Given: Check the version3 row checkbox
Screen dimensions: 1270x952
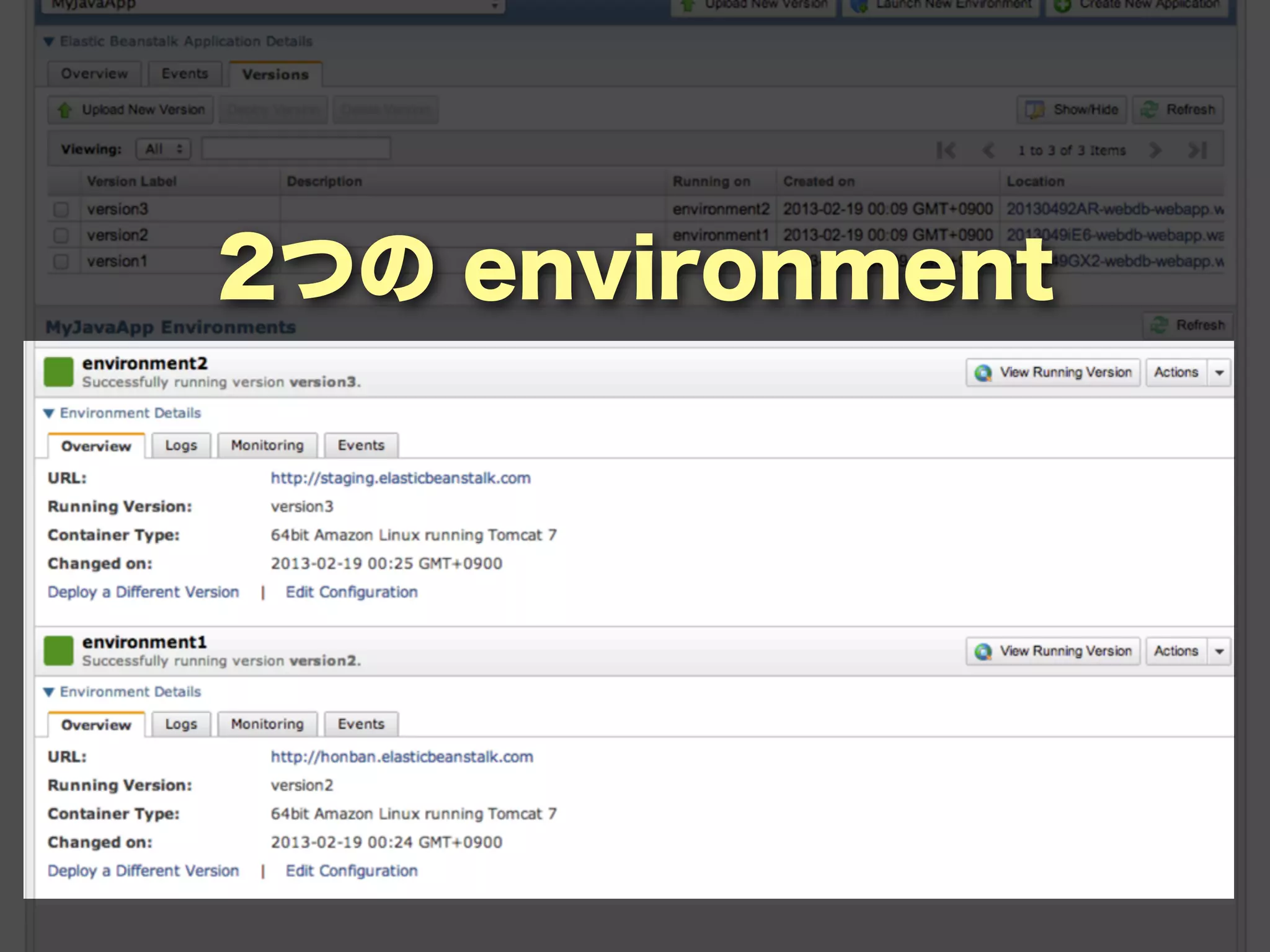Looking at the screenshot, I should 61,209.
